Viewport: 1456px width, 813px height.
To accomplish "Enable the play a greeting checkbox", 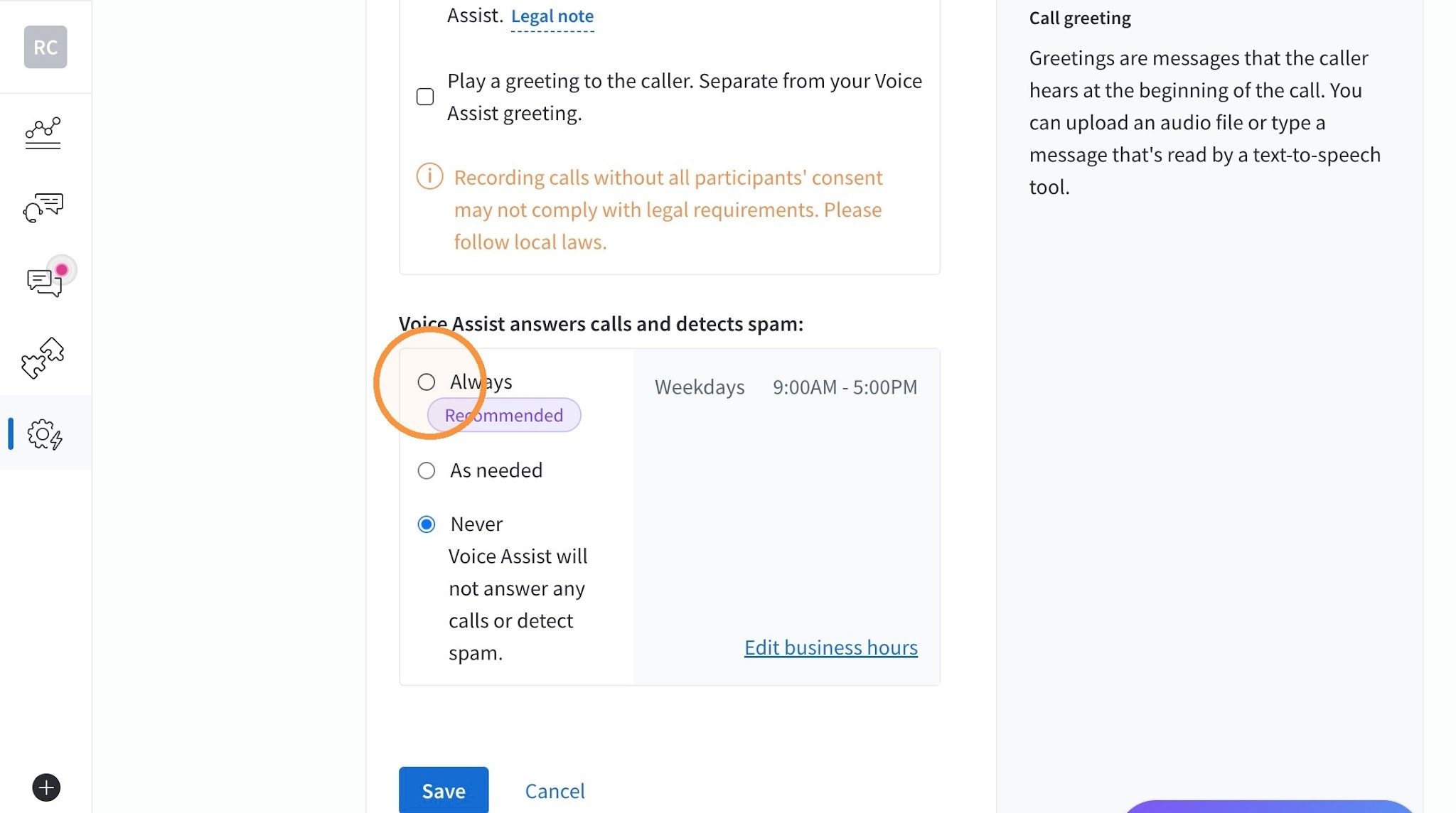I will click(x=425, y=97).
